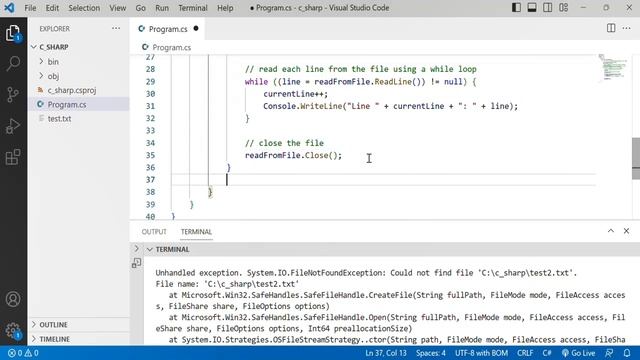This screenshot has width=640, height=360.
Task: Open the Extensions view
Action: [13, 157]
